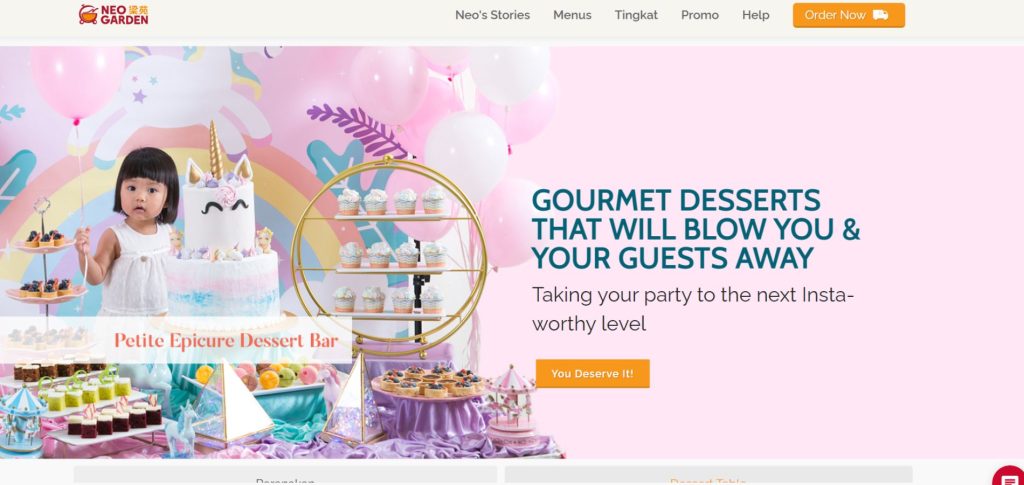The image size is (1024, 485).
Task: Open the Menus navigation item
Action: (572, 15)
